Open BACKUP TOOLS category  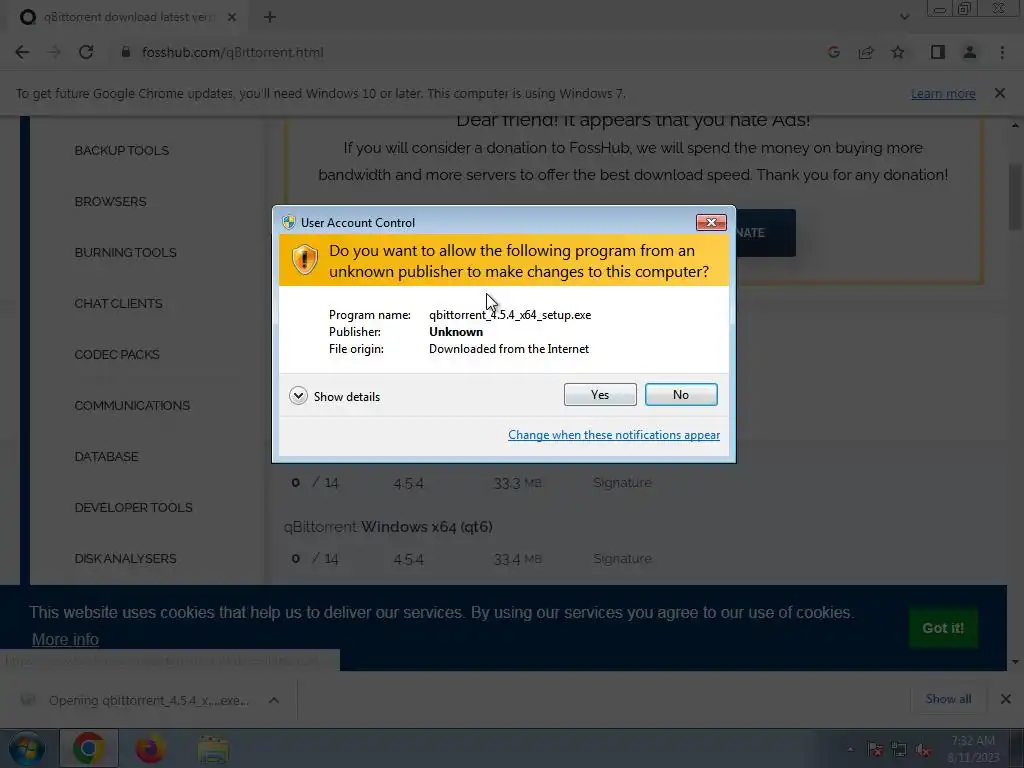(x=121, y=150)
